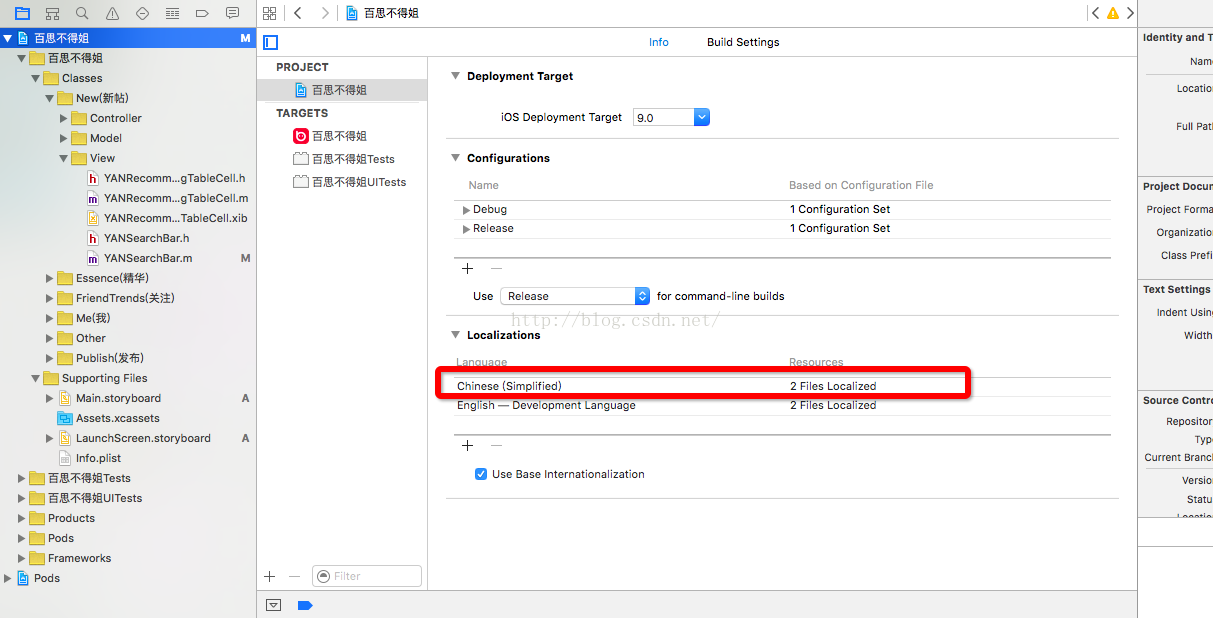Open the Issue navigator warning triangle

point(112,13)
